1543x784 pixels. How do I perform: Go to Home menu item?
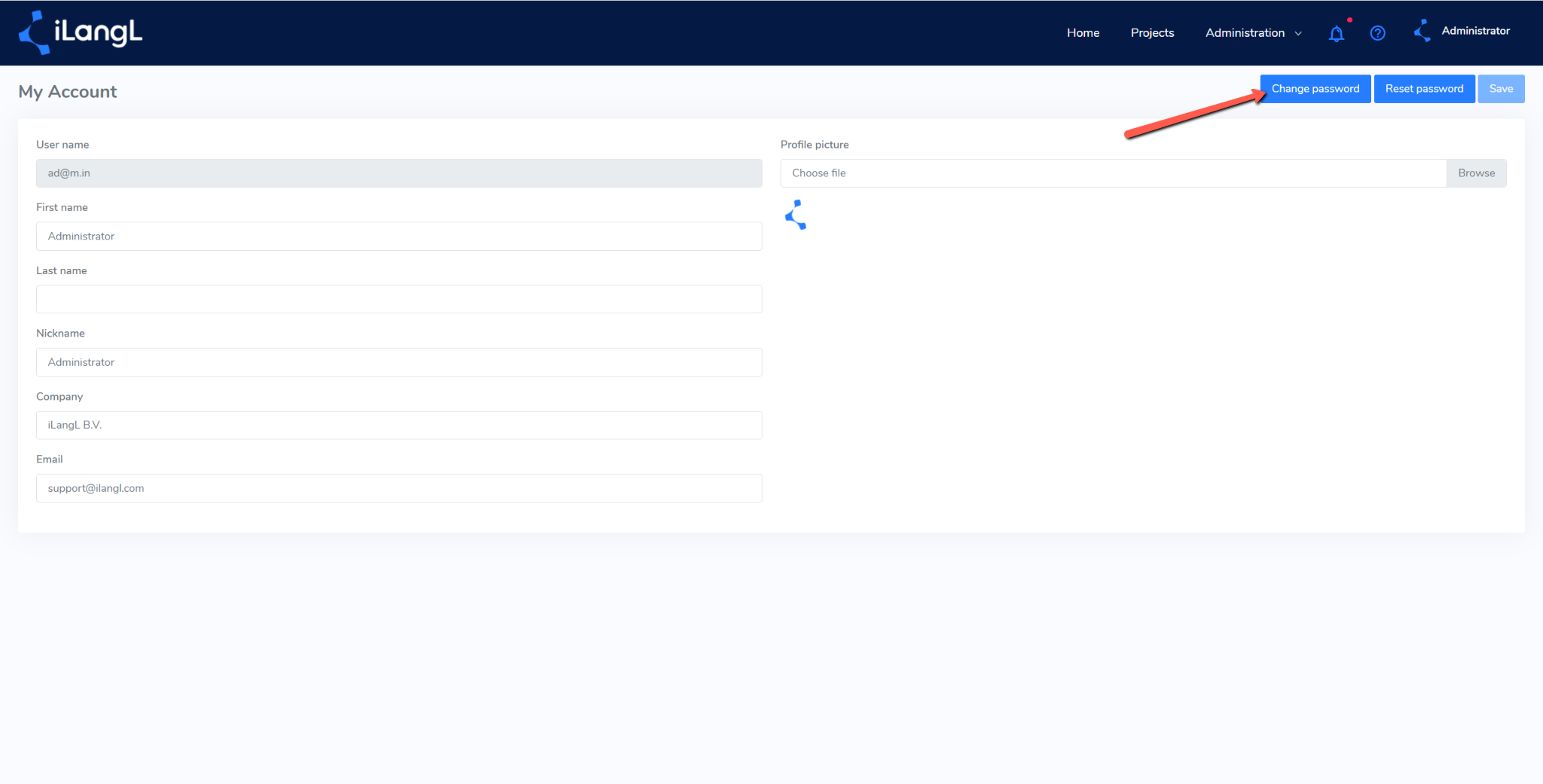tap(1083, 33)
